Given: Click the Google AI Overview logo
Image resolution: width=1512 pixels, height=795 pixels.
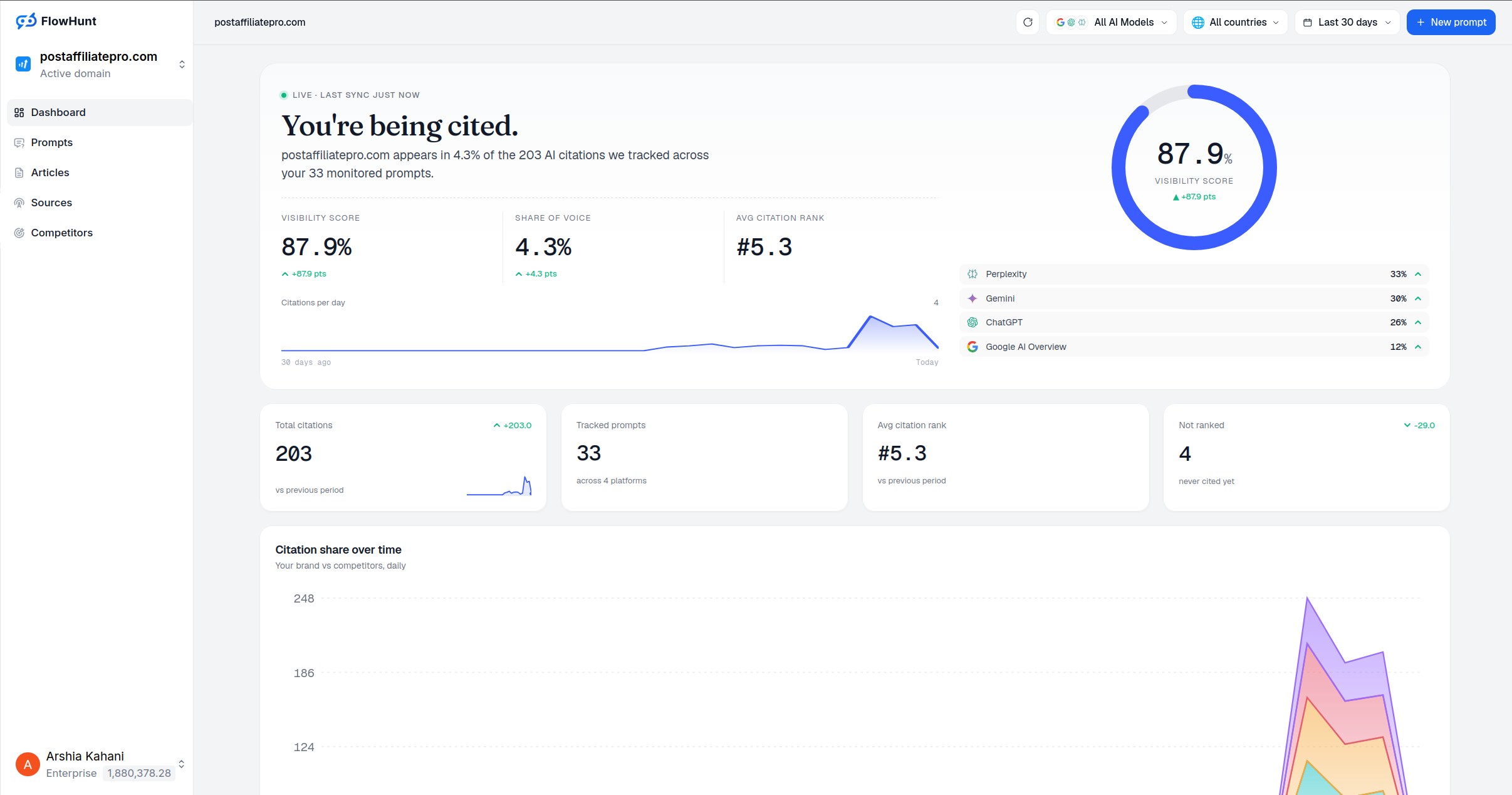Looking at the screenshot, I should pyautogui.click(x=972, y=347).
